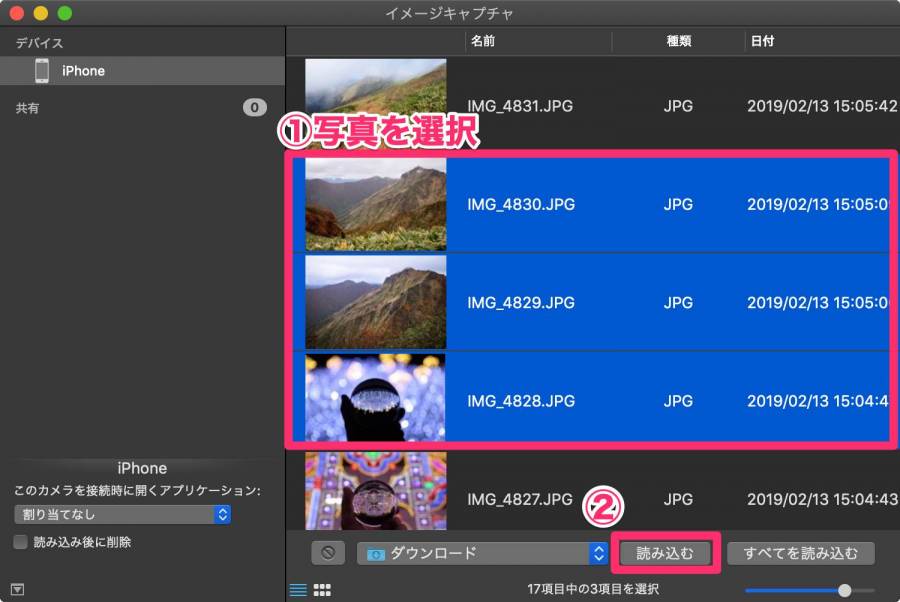Viewport: 900px width, 602px height.
Task: Click the selection status text 17項目中の3項目を選択
Action: point(593,589)
